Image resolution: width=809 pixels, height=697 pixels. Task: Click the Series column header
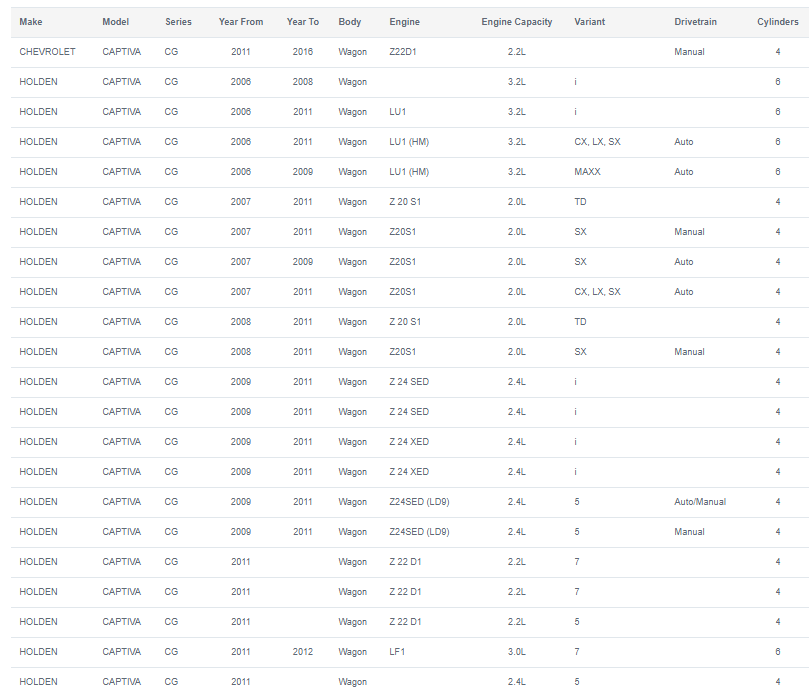(x=179, y=22)
